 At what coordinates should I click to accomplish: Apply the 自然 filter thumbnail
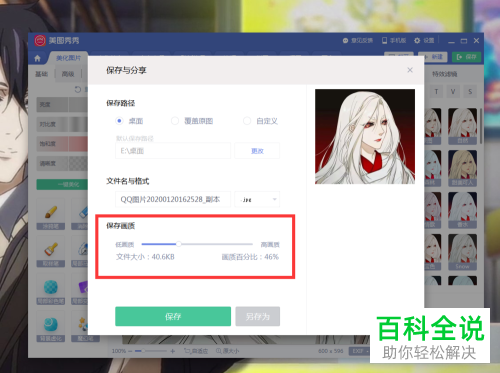pyautogui.click(x=463, y=126)
